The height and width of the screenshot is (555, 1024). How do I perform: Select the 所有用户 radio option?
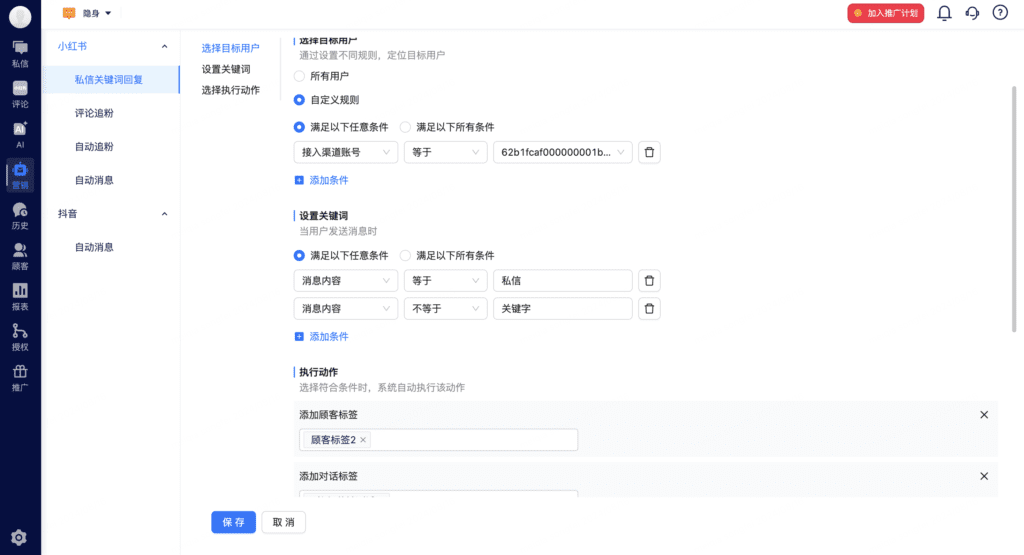[299, 76]
